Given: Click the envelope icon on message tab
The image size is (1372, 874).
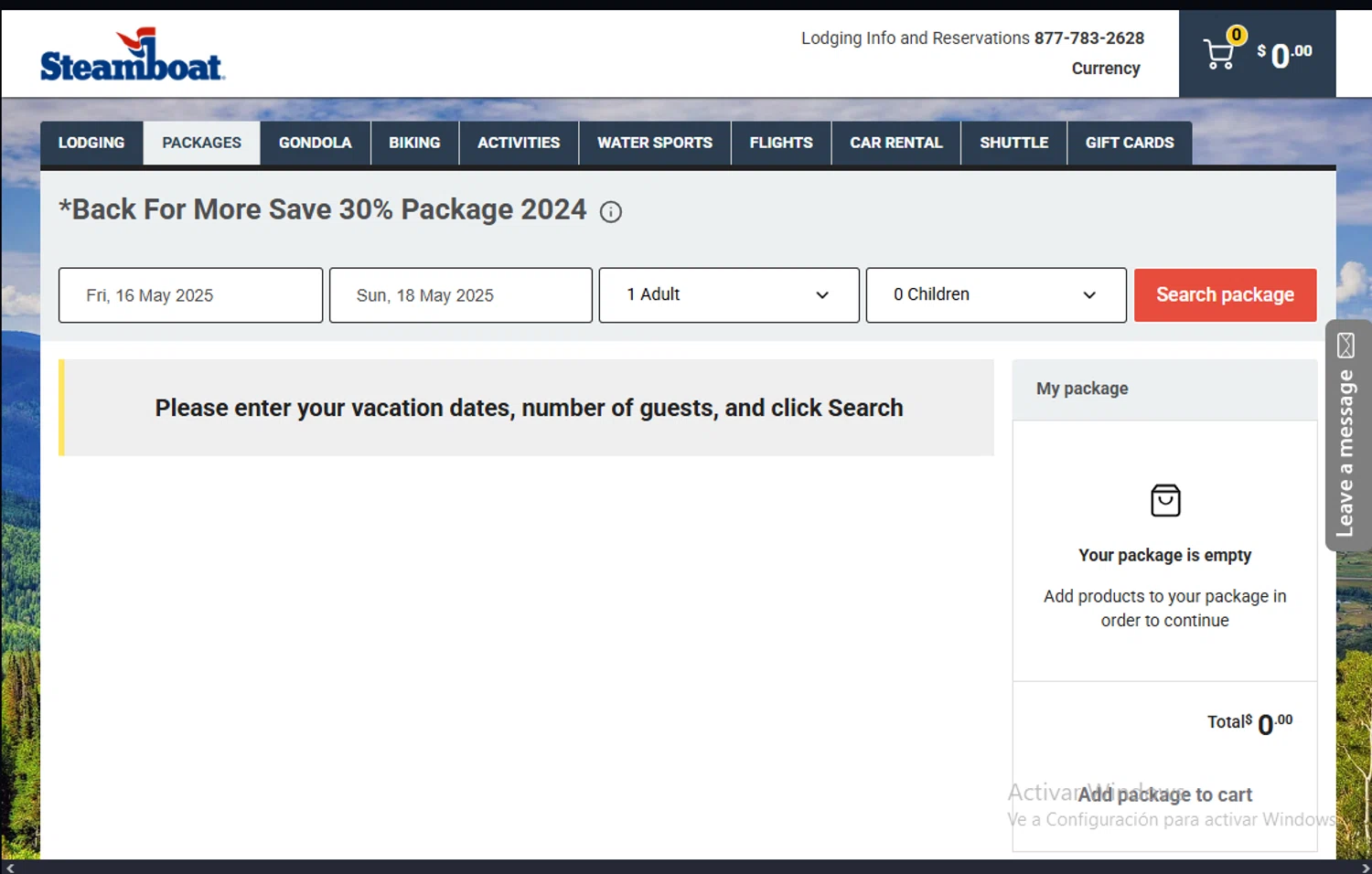Looking at the screenshot, I should point(1345,346).
